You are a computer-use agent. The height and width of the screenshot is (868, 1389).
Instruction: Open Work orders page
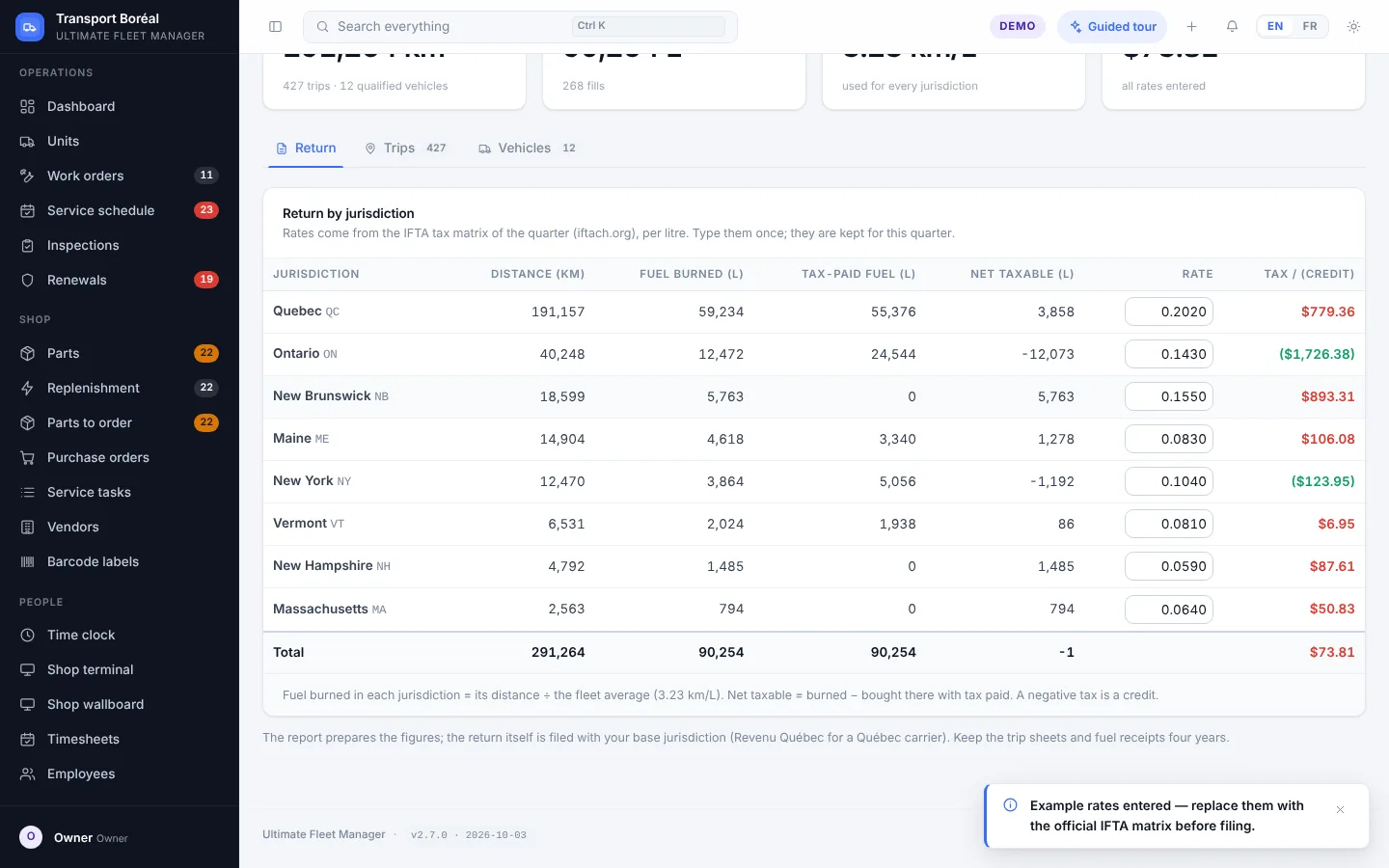tap(120, 176)
